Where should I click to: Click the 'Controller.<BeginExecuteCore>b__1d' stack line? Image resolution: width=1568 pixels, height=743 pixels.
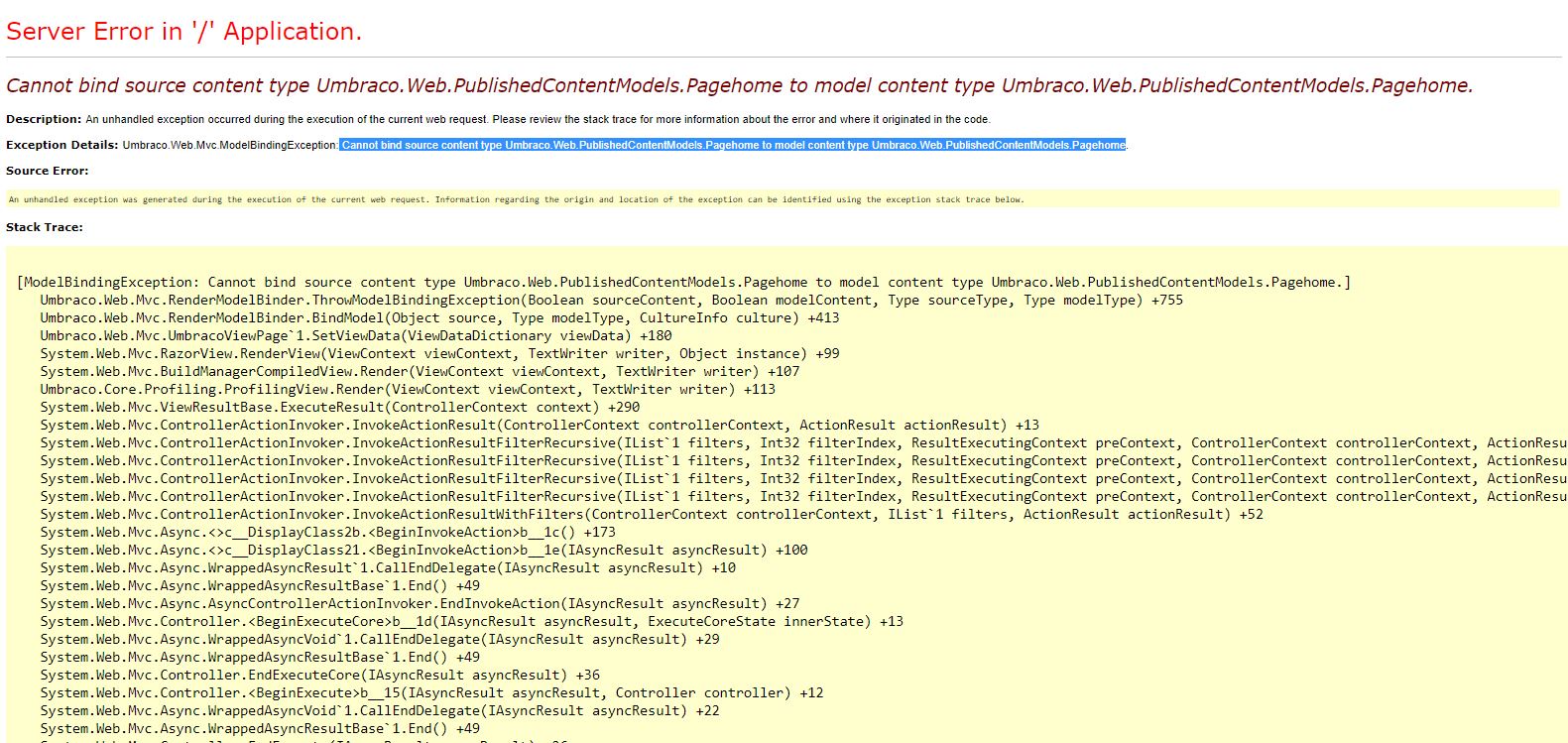[x=471, y=622]
